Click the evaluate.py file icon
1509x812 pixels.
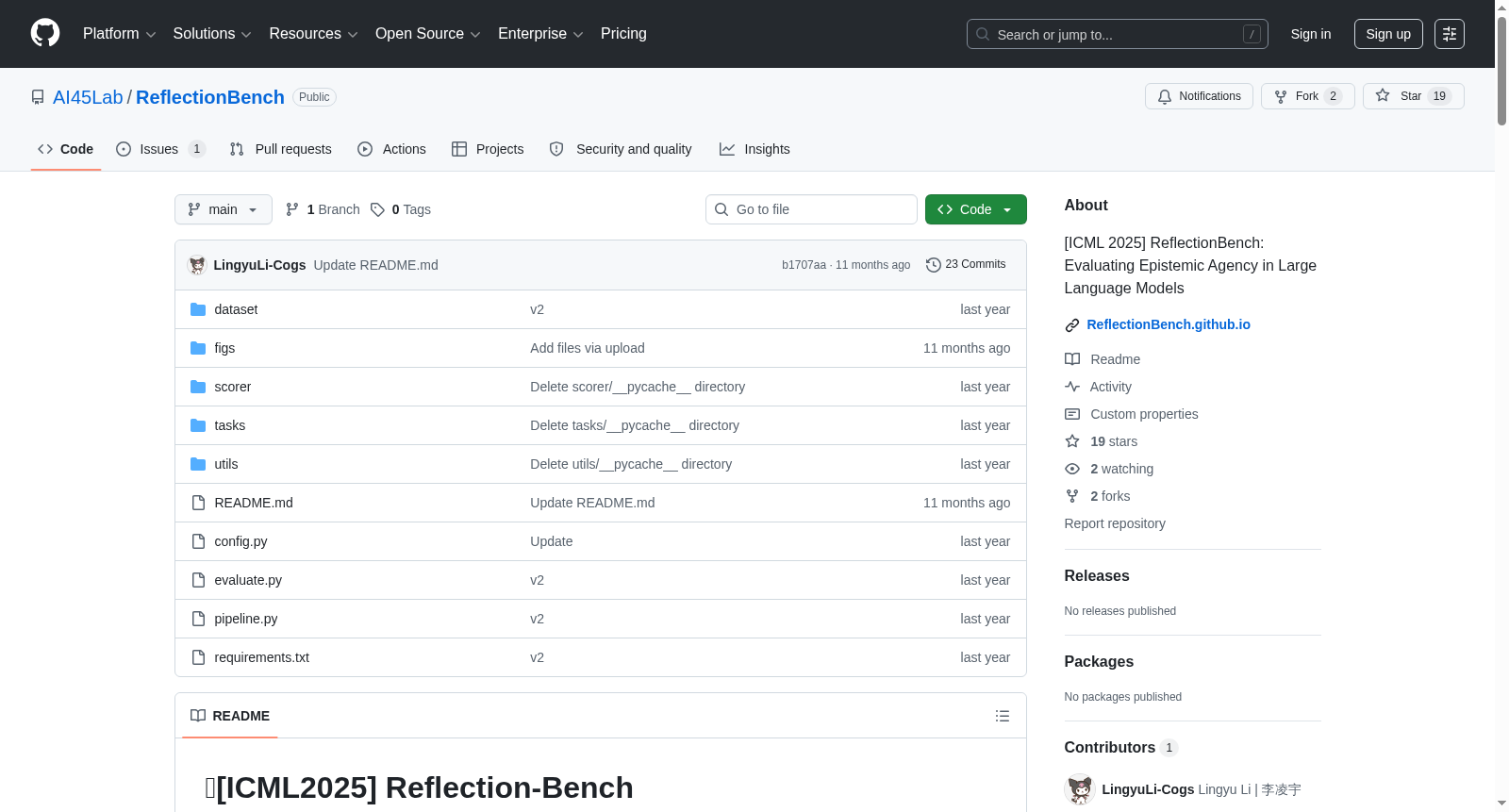click(198, 580)
